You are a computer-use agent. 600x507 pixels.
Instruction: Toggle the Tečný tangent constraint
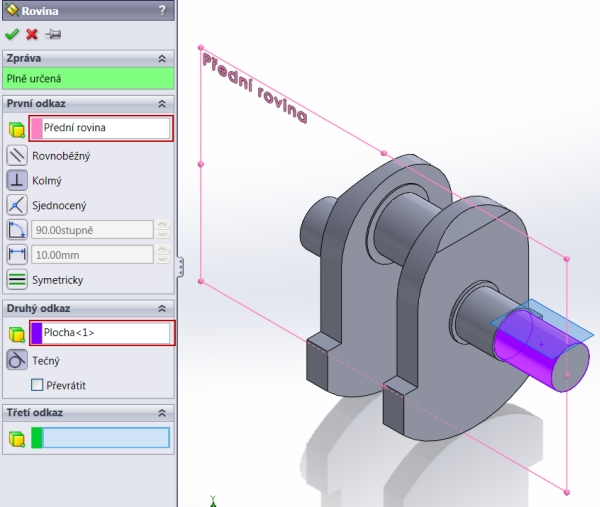pos(17,360)
